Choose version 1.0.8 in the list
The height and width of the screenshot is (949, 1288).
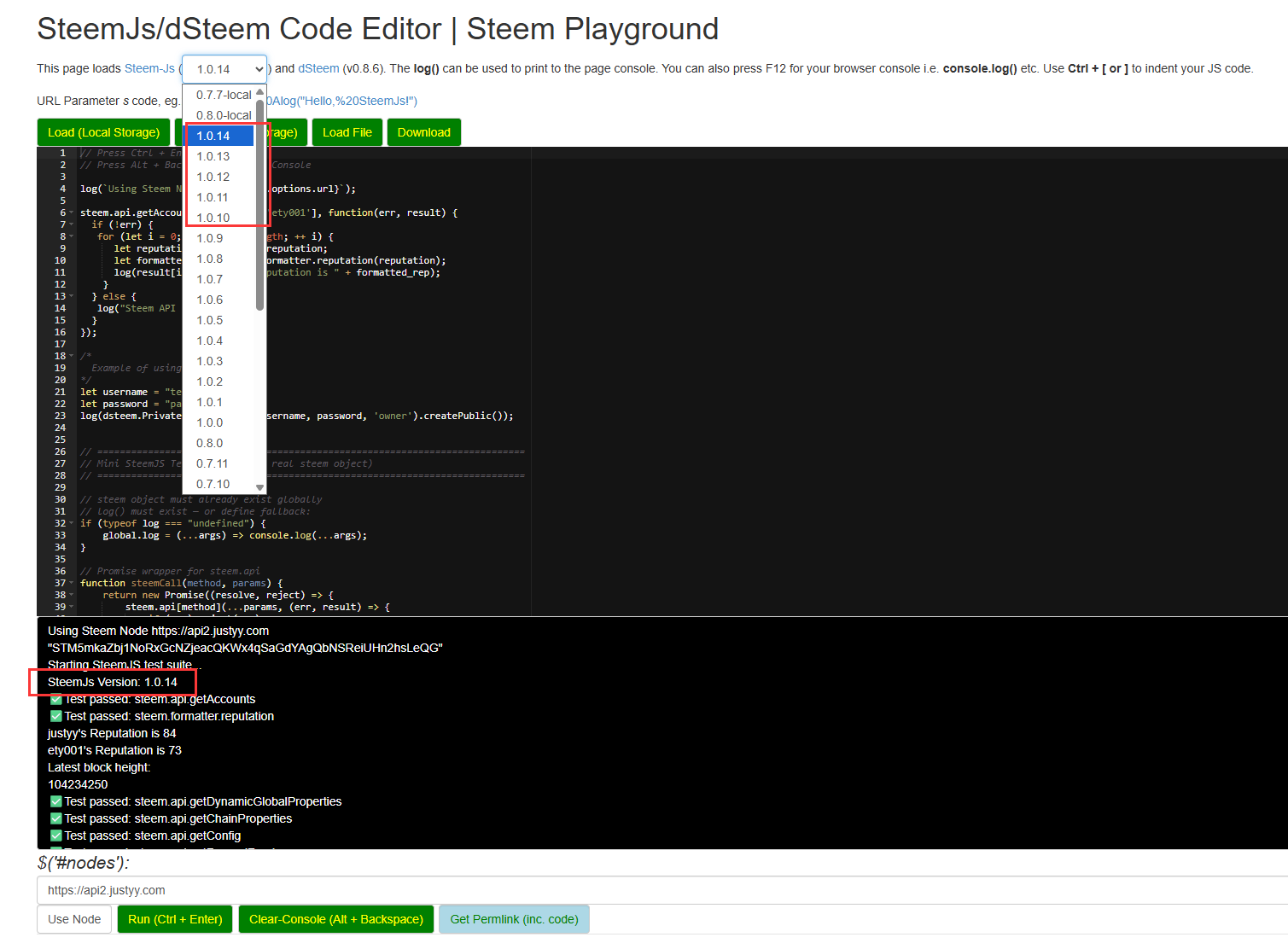(219, 259)
